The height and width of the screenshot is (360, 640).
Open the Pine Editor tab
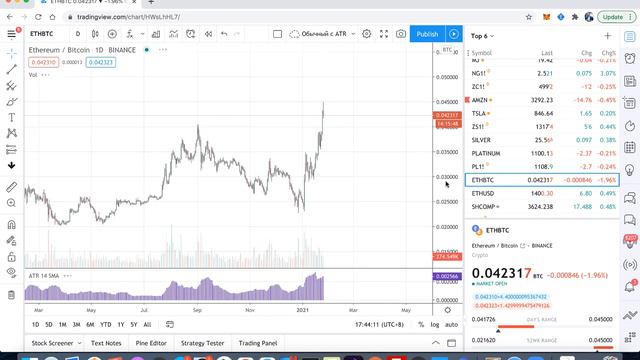pos(151,343)
